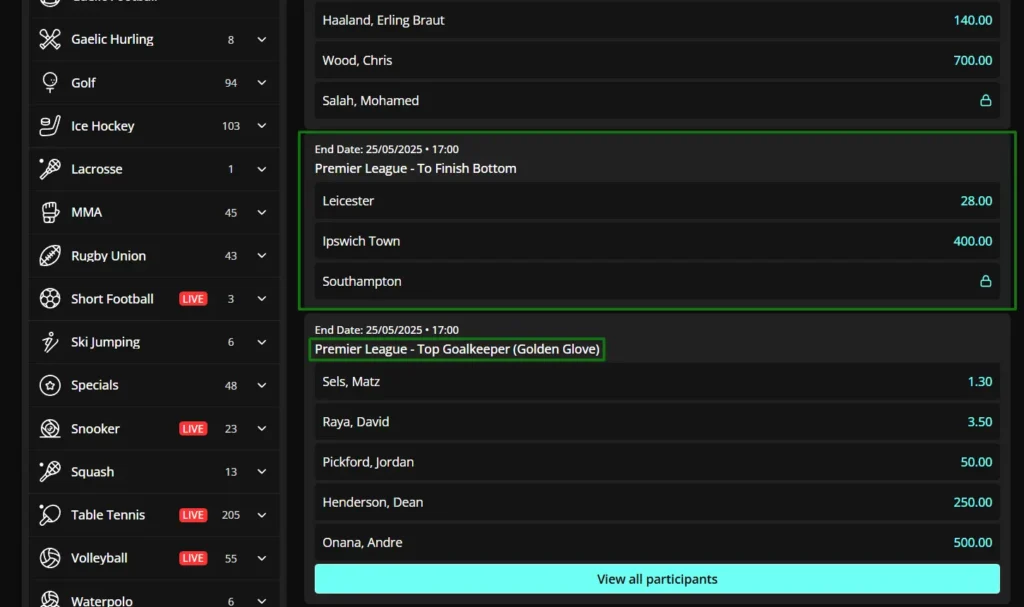Select Onana, Andre odds 500.00
This screenshot has height=607, width=1024.
click(972, 542)
